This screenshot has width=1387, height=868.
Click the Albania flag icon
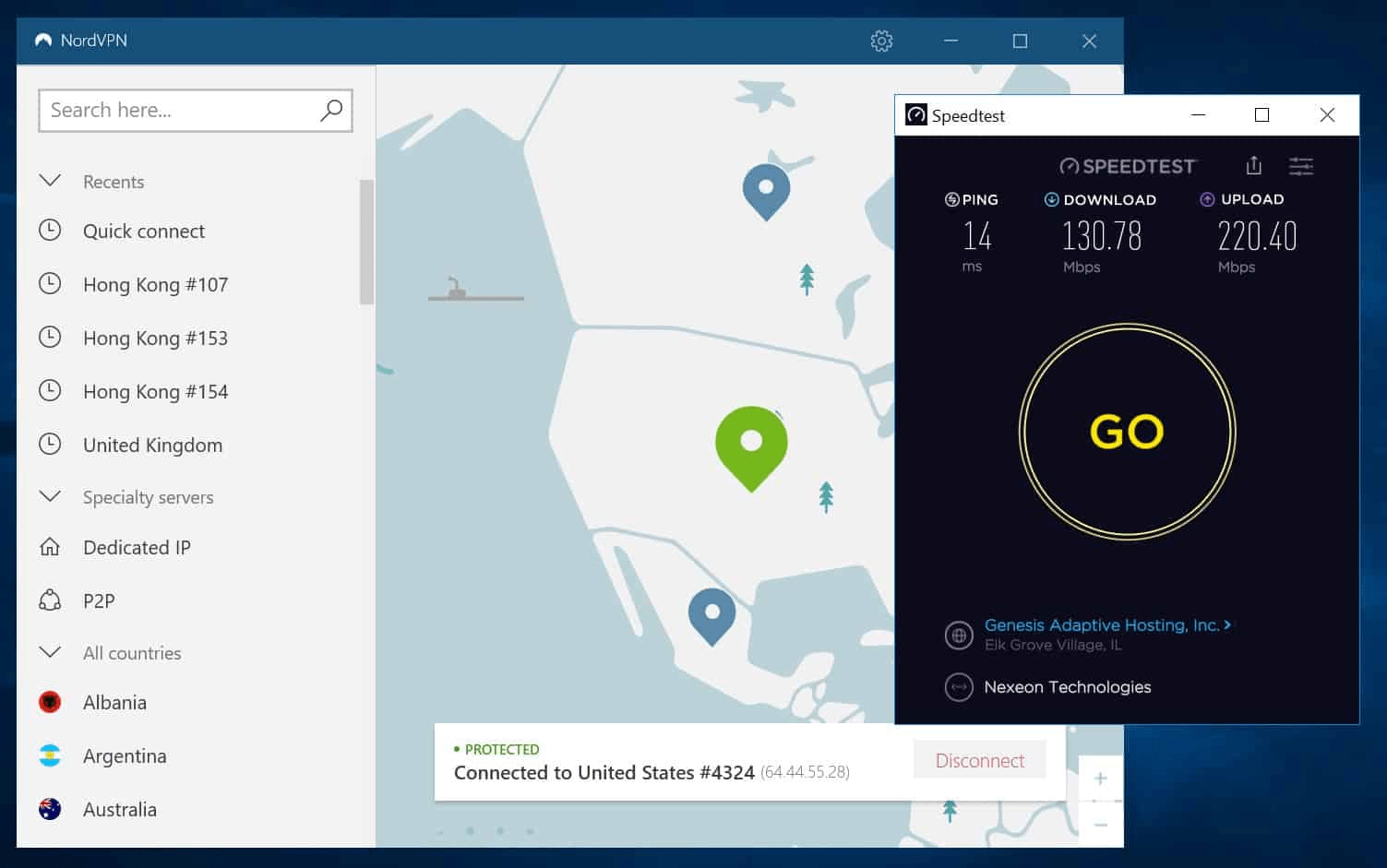click(x=51, y=701)
